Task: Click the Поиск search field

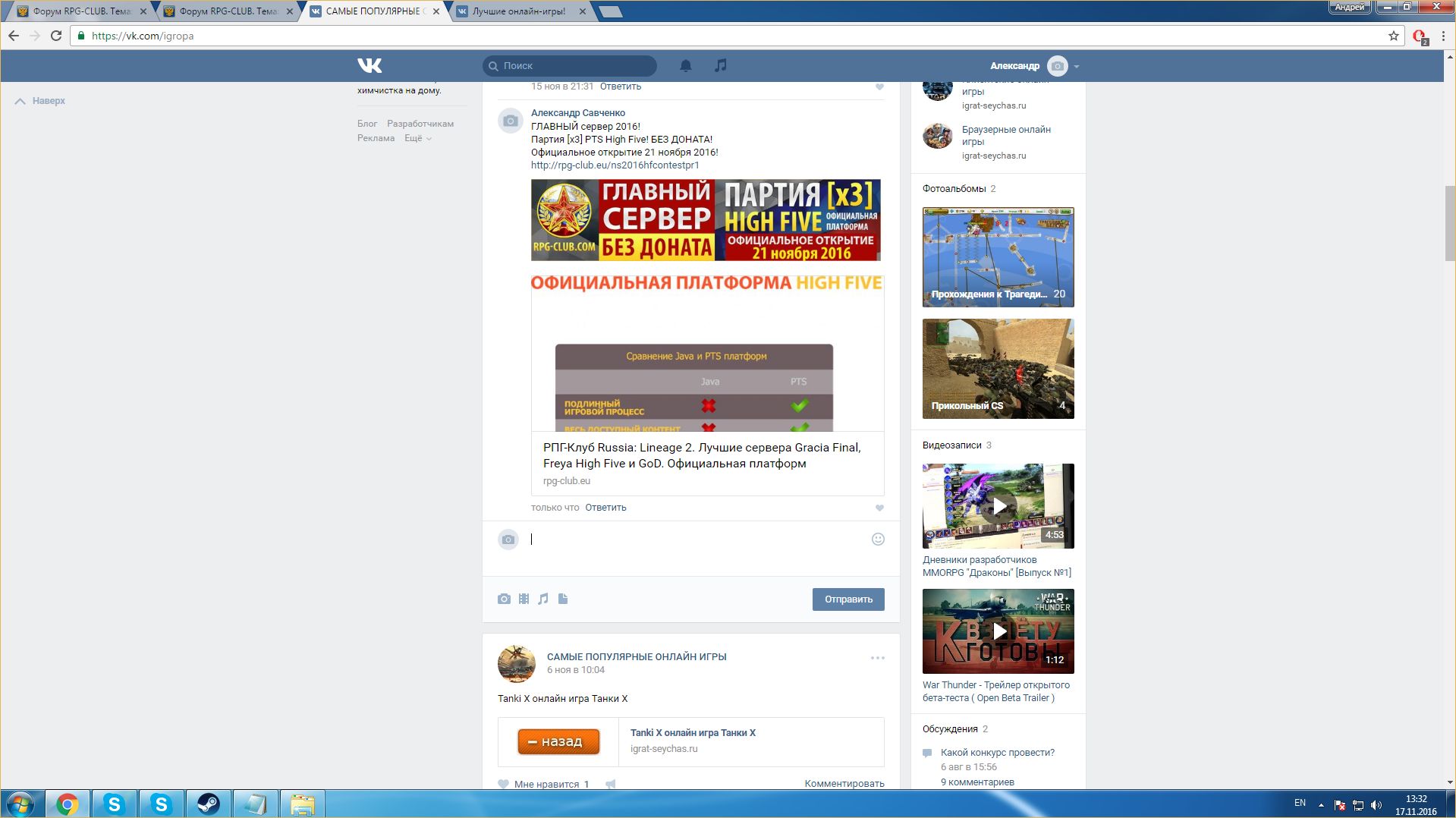Action: pyautogui.click(x=570, y=66)
